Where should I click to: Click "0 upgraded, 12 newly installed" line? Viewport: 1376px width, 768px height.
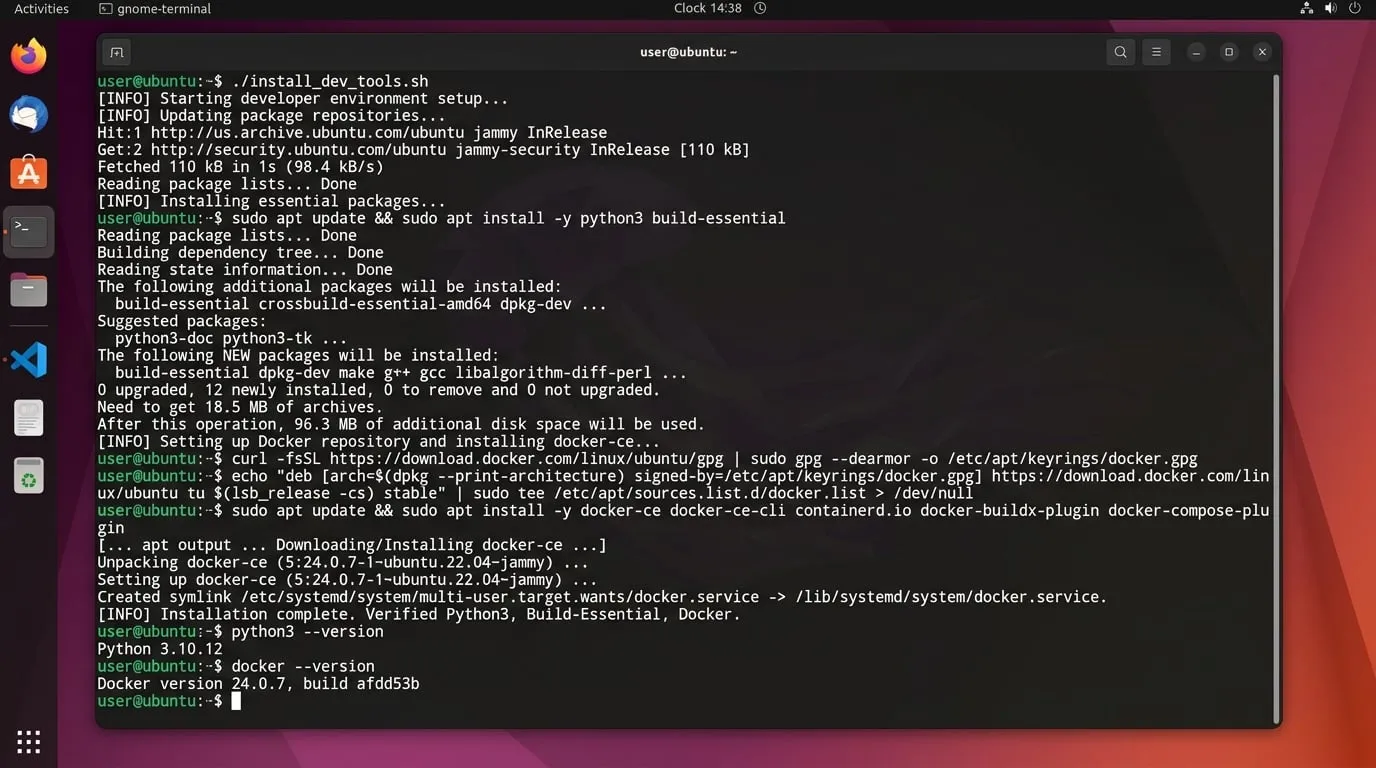[x=379, y=390]
